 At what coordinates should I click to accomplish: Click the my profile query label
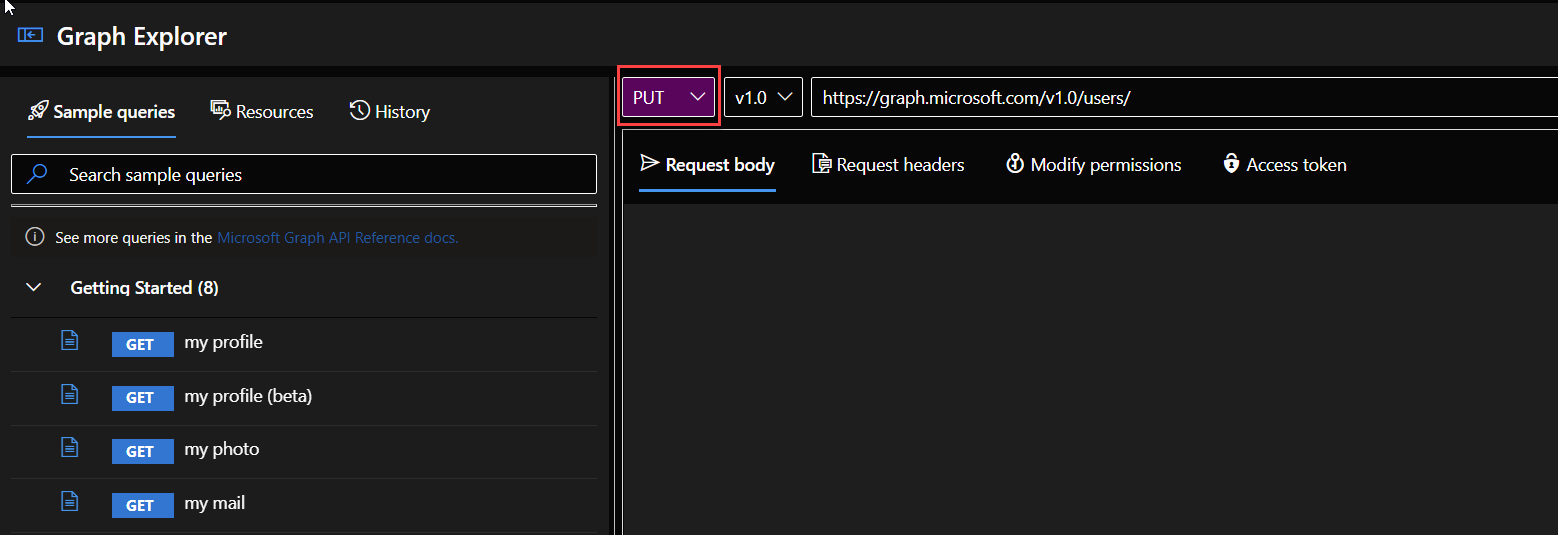coord(224,342)
